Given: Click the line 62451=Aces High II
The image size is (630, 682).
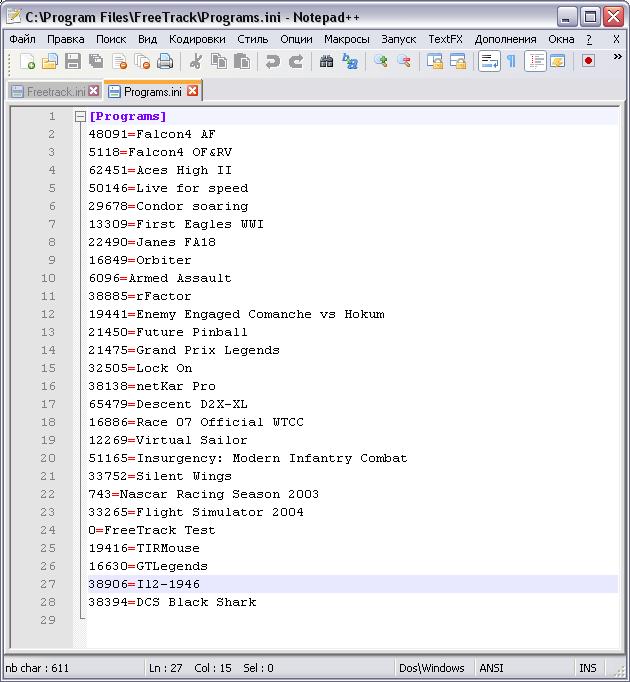Looking at the screenshot, I should pyautogui.click(x=160, y=170).
